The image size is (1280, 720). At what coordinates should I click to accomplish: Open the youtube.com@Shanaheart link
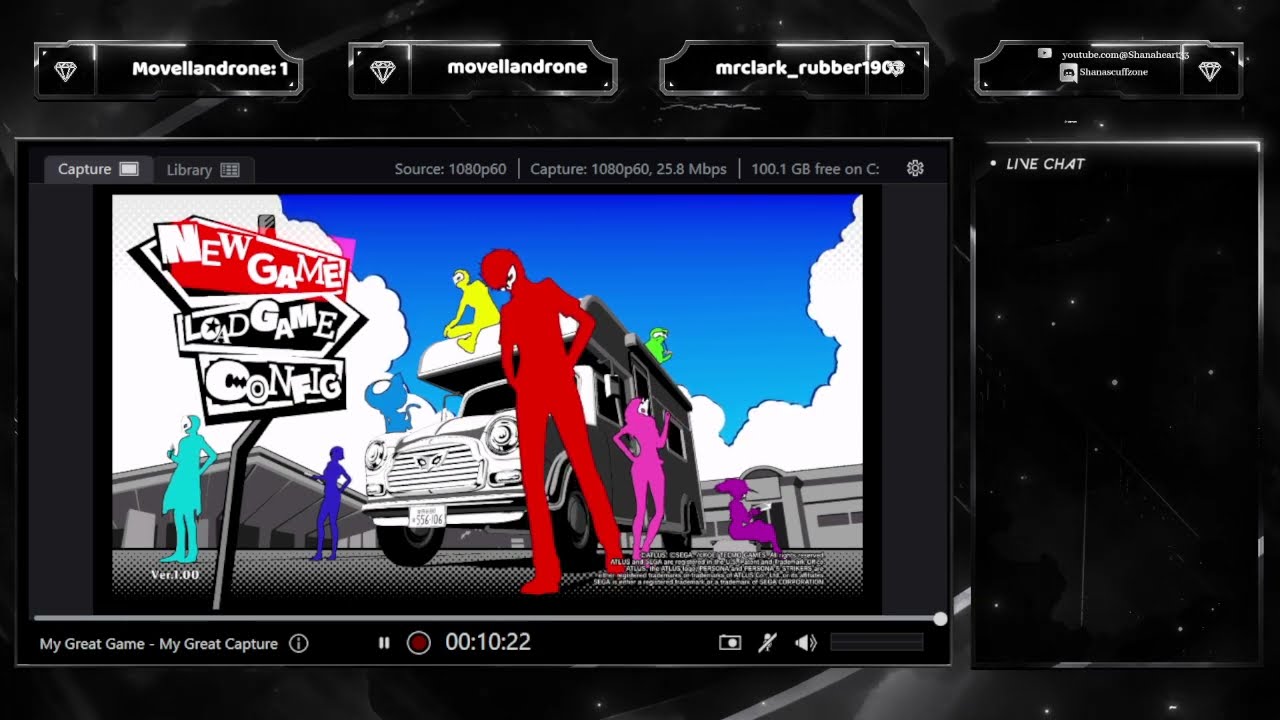(1125, 54)
